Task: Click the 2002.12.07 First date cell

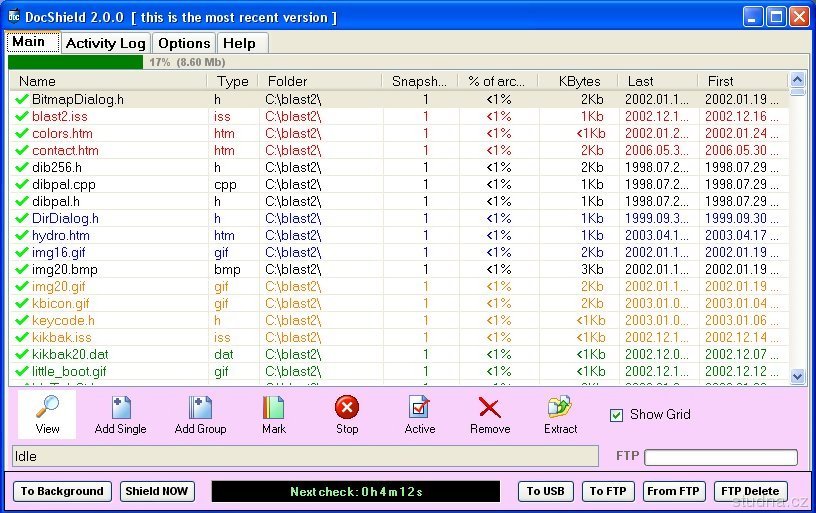Action: coord(741,354)
